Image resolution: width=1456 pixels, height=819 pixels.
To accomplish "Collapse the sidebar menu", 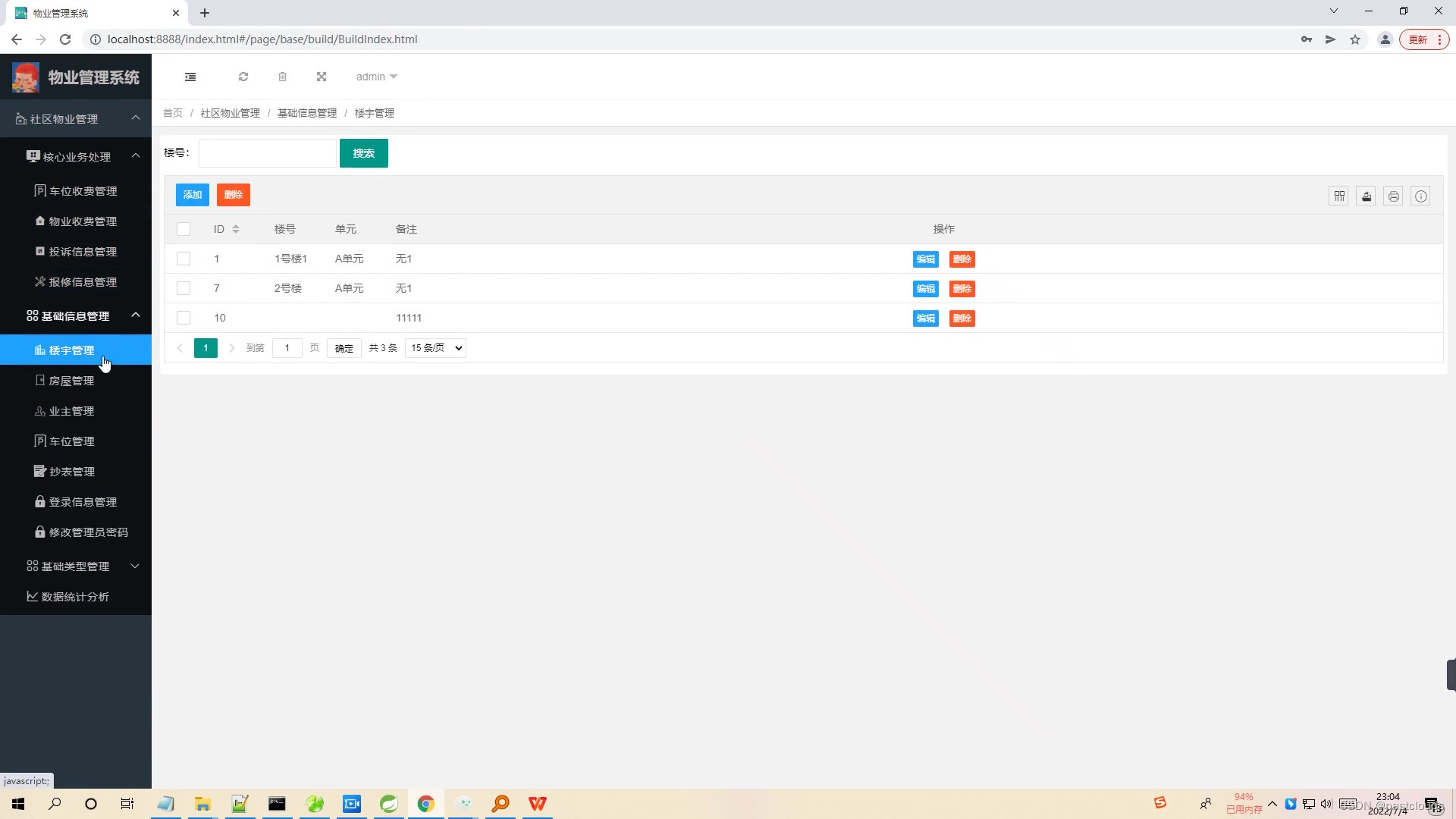I will pos(190,77).
